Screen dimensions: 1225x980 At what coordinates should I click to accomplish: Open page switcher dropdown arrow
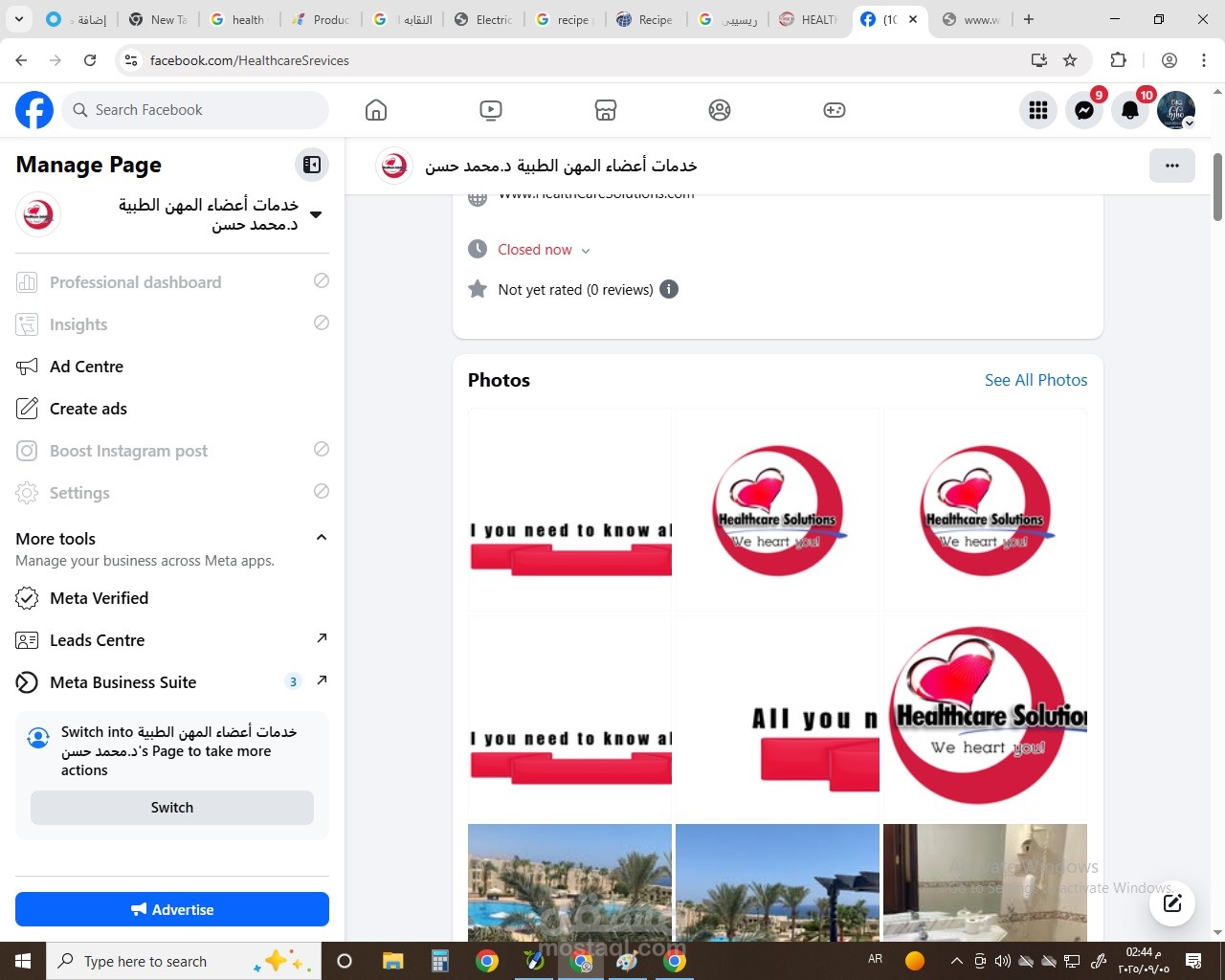(316, 214)
